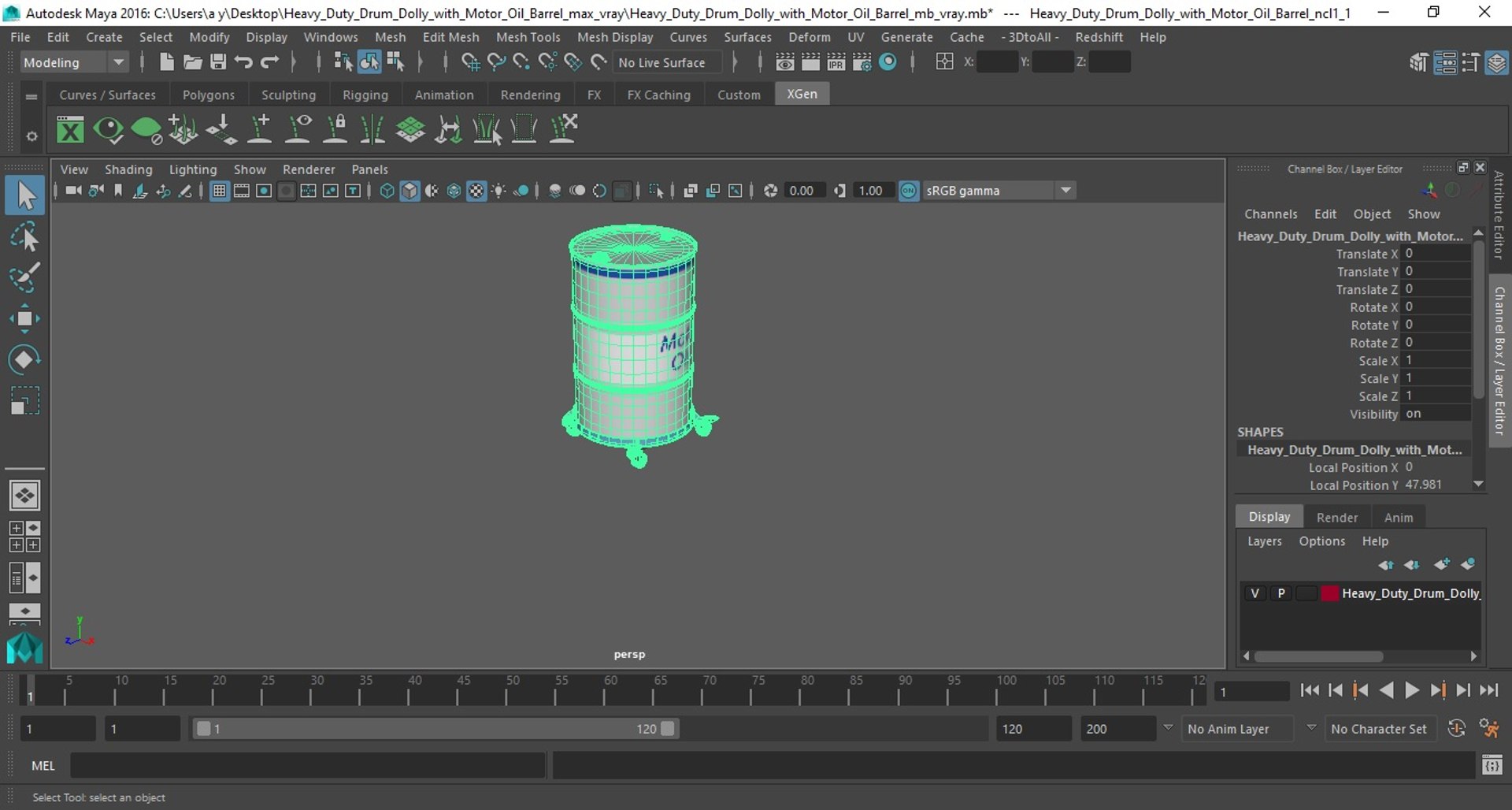Play the animation forward
The width and height of the screenshot is (1512, 810).
pyautogui.click(x=1412, y=690)
